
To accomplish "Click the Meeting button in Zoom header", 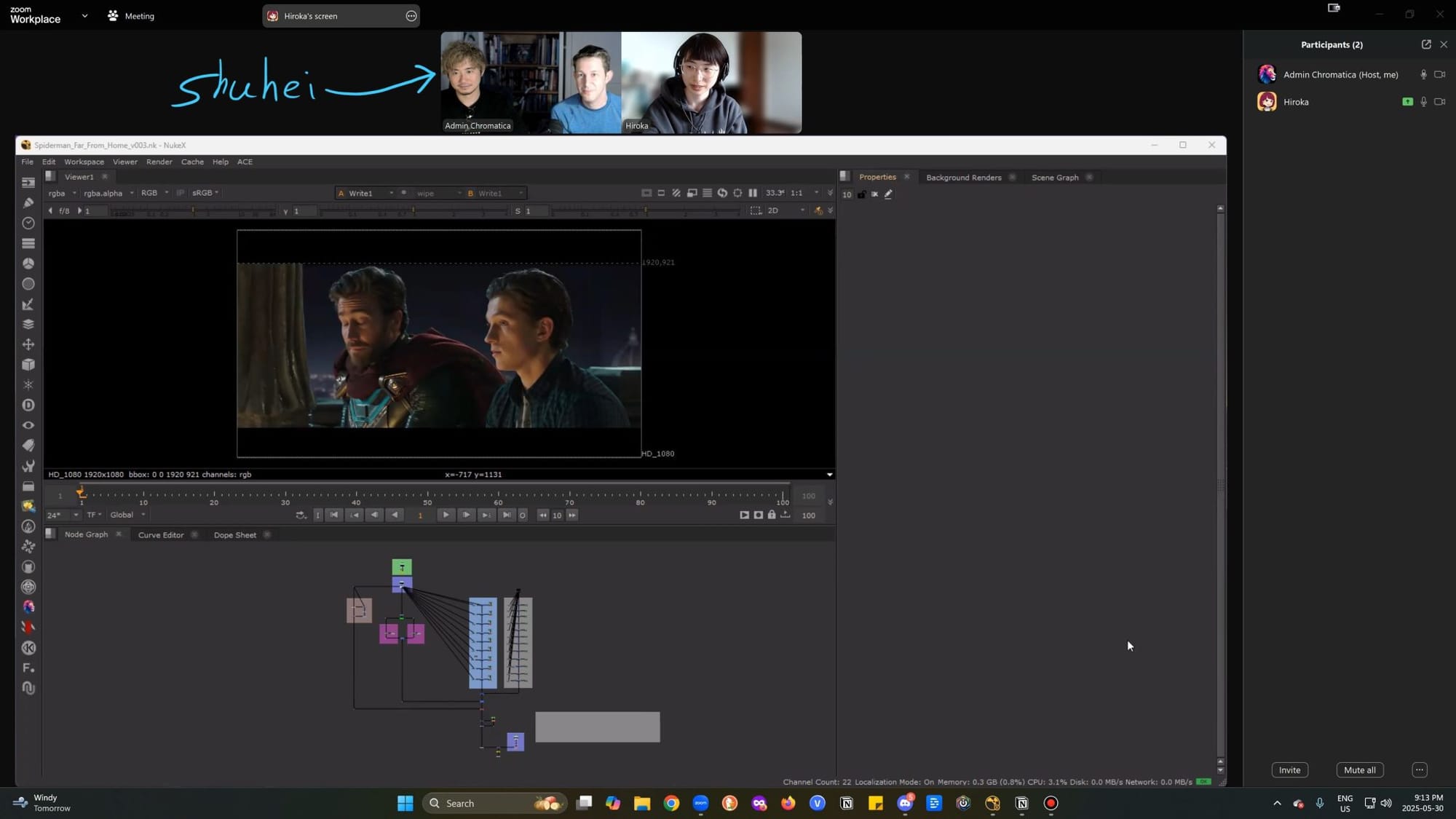I will 132,16.
